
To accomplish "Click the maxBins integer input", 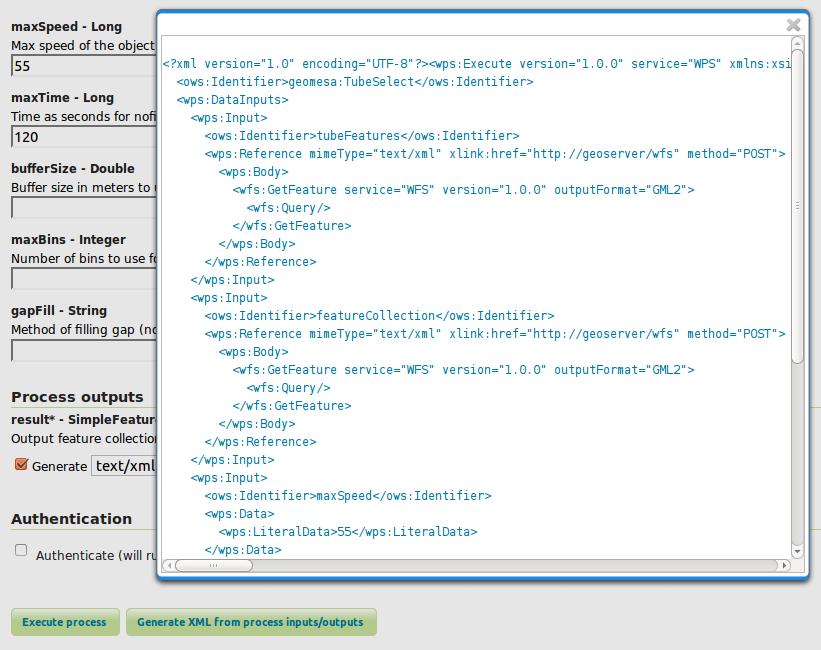I will pos(80,279).
